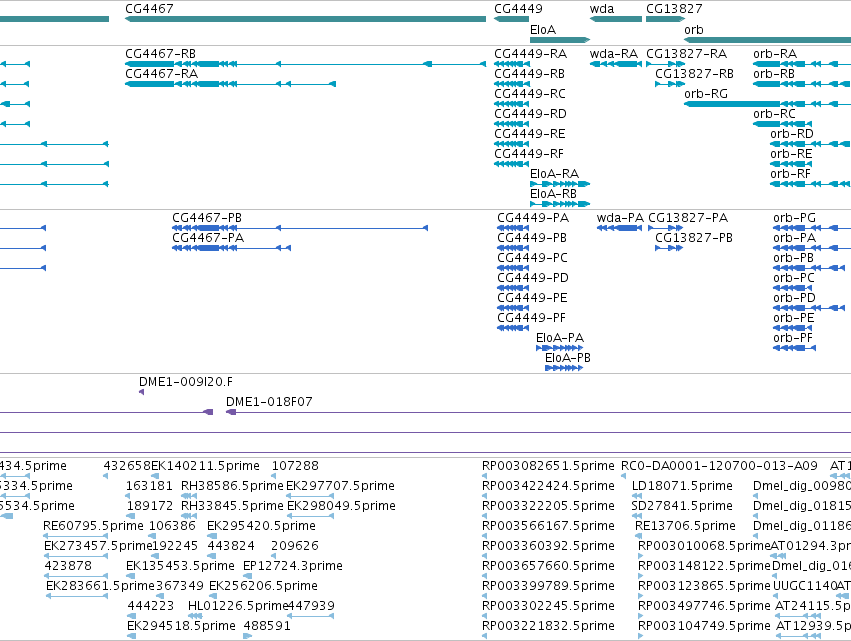The width and height of the screenshot is (851, 641).
Task: Select EST RE13706.5prime
Action: [638, 536]
